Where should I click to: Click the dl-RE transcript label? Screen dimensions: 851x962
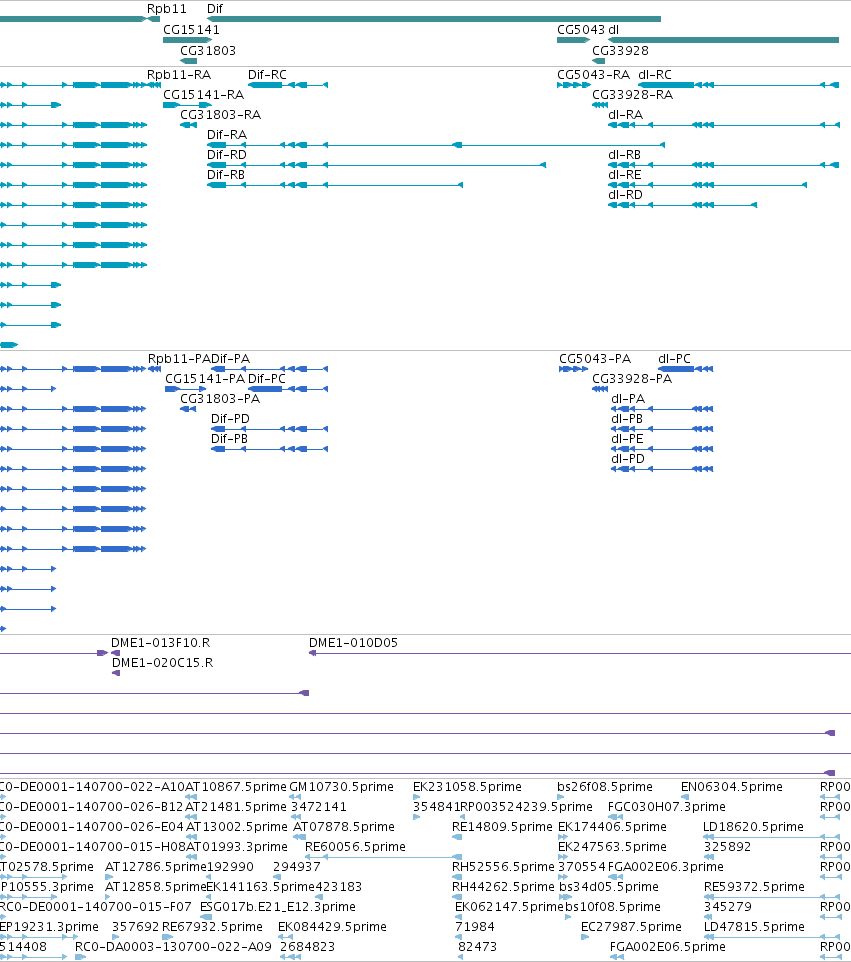(625, 175)
